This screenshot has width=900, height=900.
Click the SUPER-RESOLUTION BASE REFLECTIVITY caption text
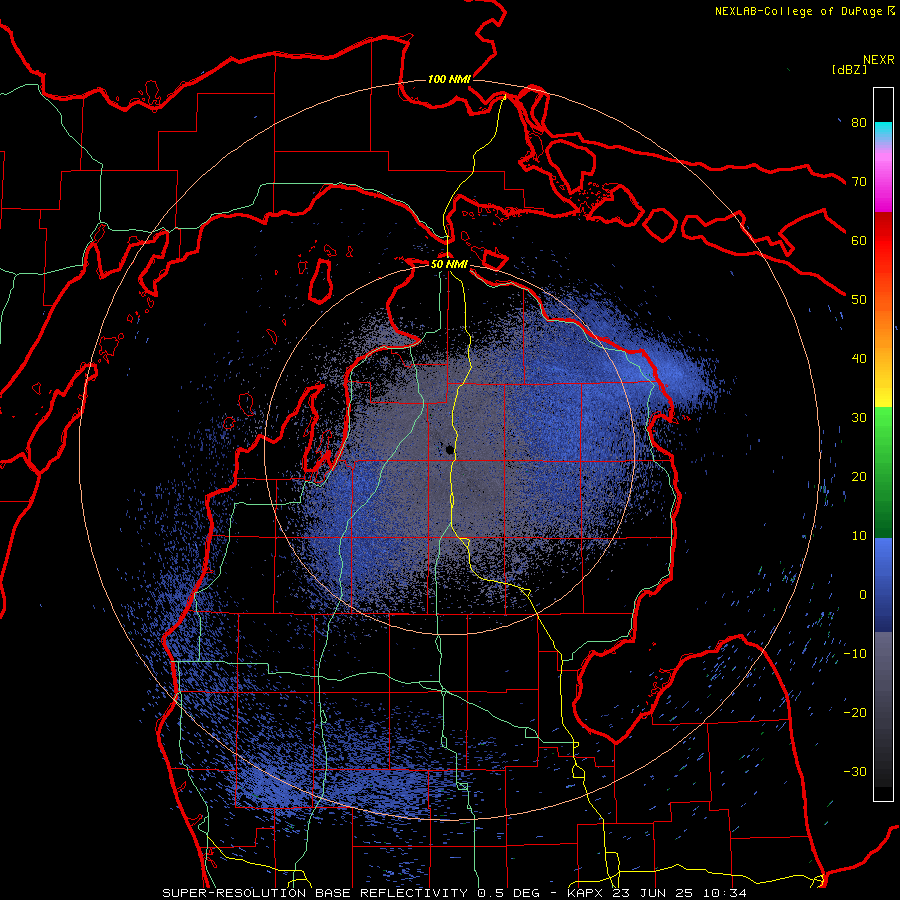[317, 893]
